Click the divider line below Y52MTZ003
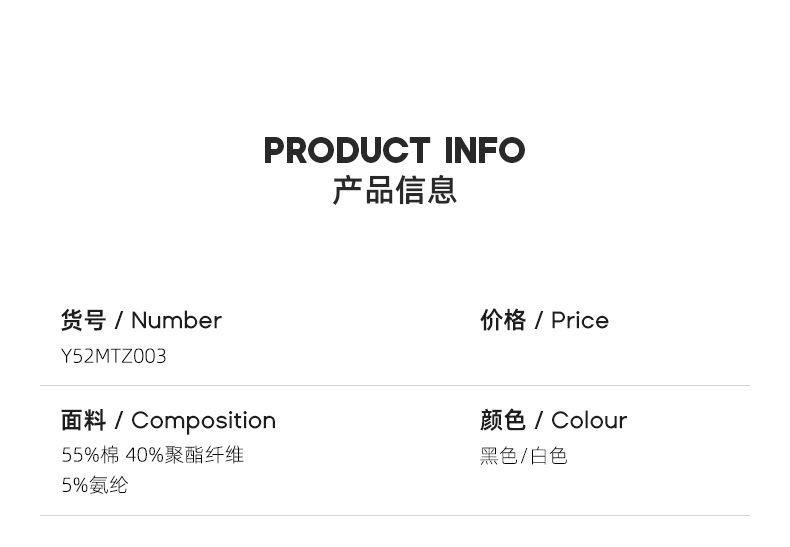Viewport: 790px width, 547px height. tap(395, 385)
